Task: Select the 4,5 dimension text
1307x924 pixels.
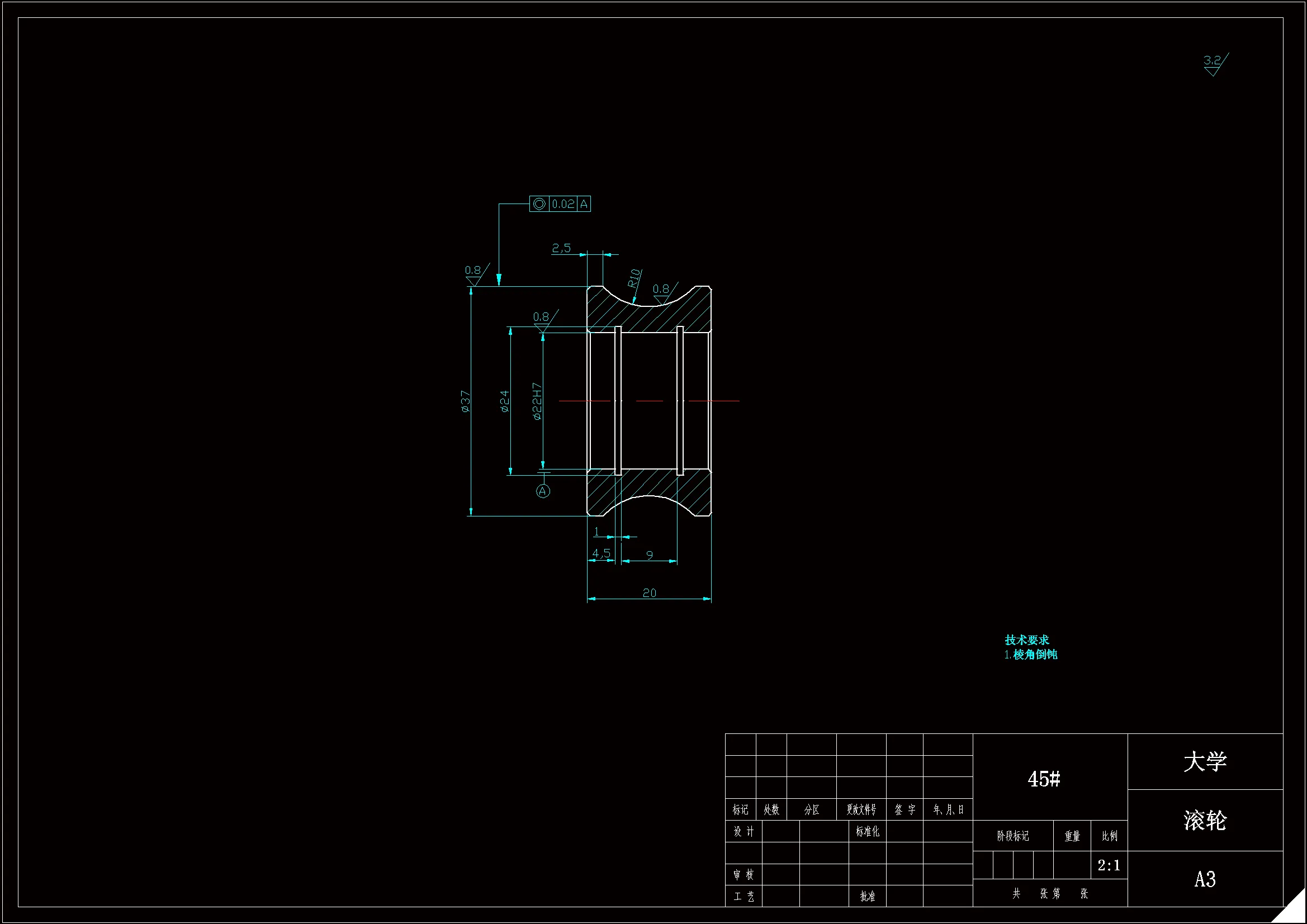Action: [601, 553]
